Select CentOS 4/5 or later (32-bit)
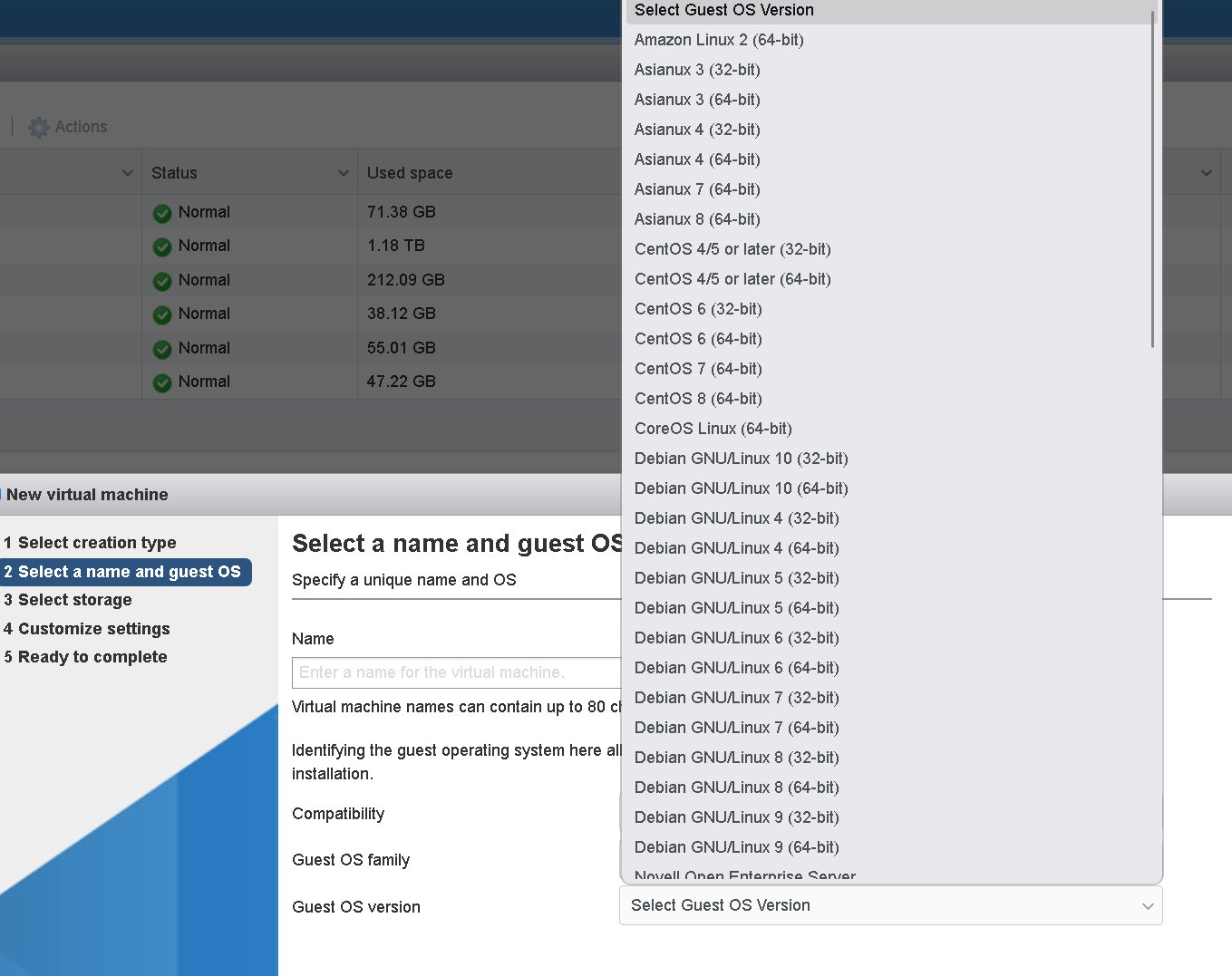 point(732,249)
